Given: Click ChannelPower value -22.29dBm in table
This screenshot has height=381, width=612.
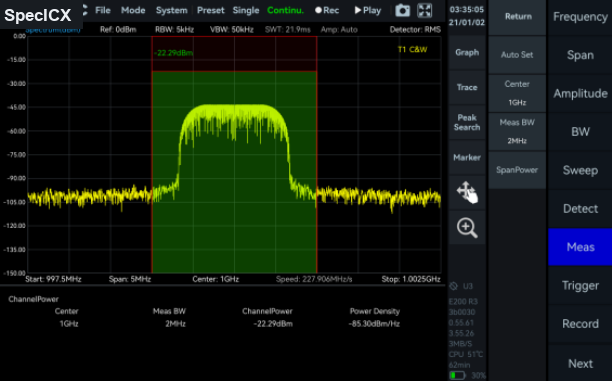Looking at the screenshot, I should click(273, 324).
